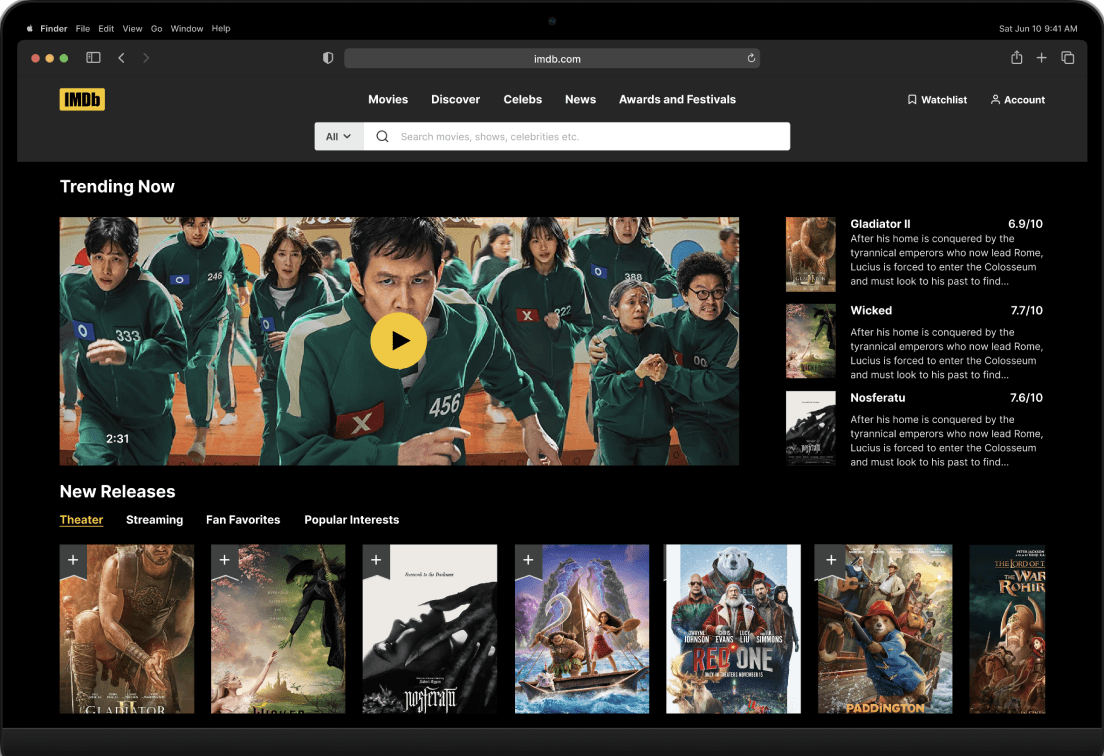Click the Trending Now heading
Viewport: 1104px width, 756px height.
(117, 187)
